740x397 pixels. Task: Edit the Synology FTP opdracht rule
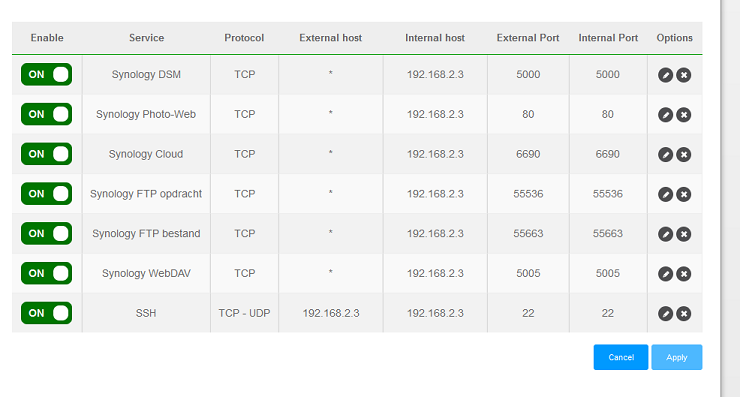pyautogui.click(x=665, y=194)
